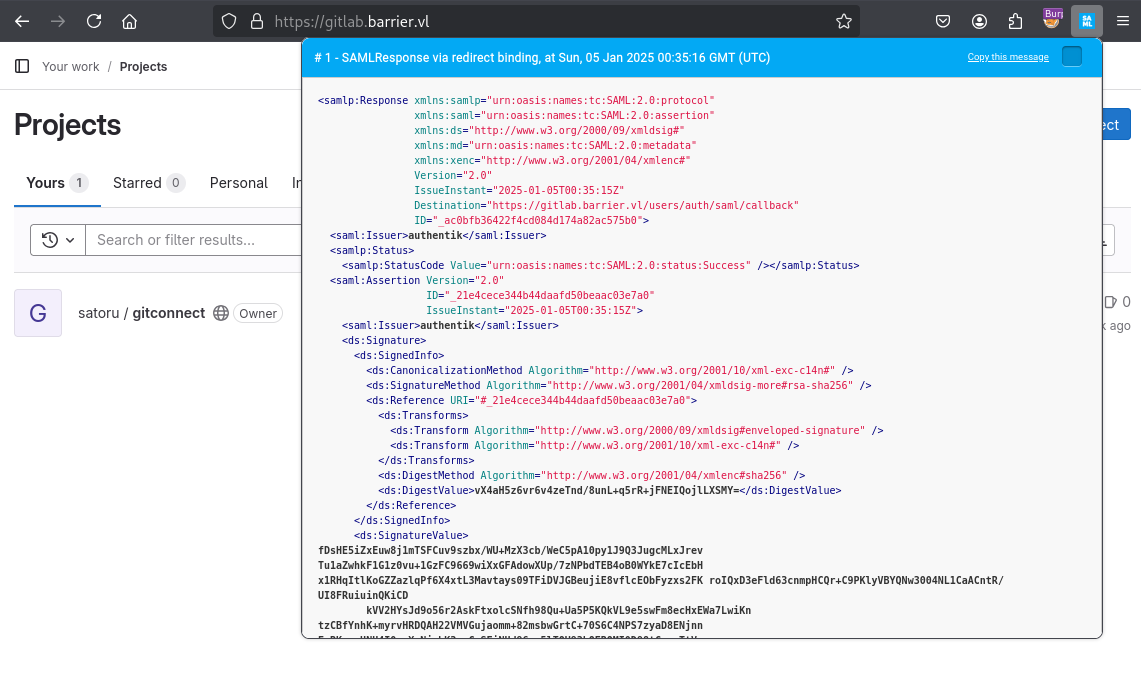
Task: Switch to the Starred tab
Action: (148, 183)
